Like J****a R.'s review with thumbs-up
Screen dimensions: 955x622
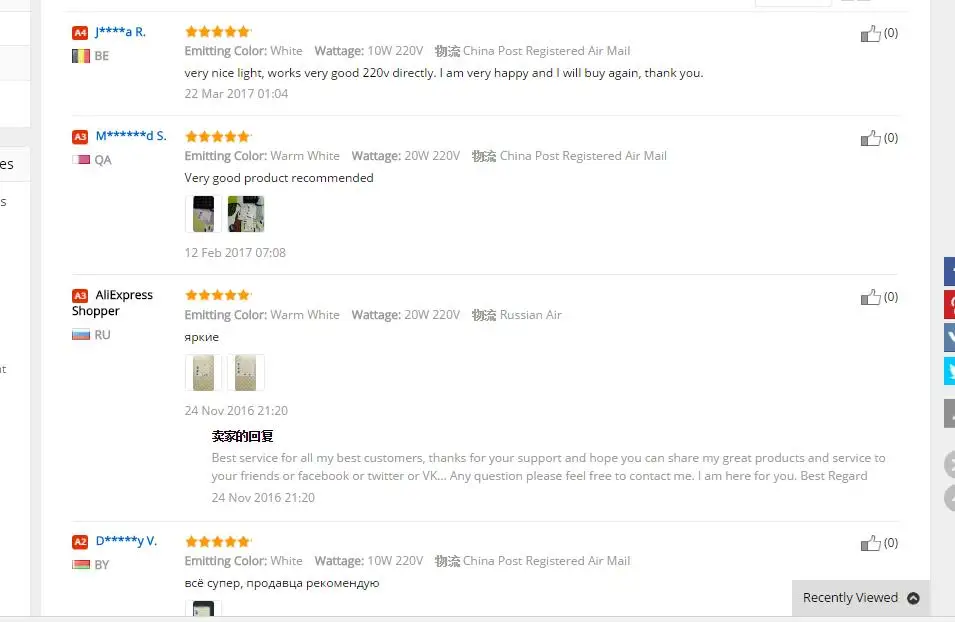coord(870,34)
